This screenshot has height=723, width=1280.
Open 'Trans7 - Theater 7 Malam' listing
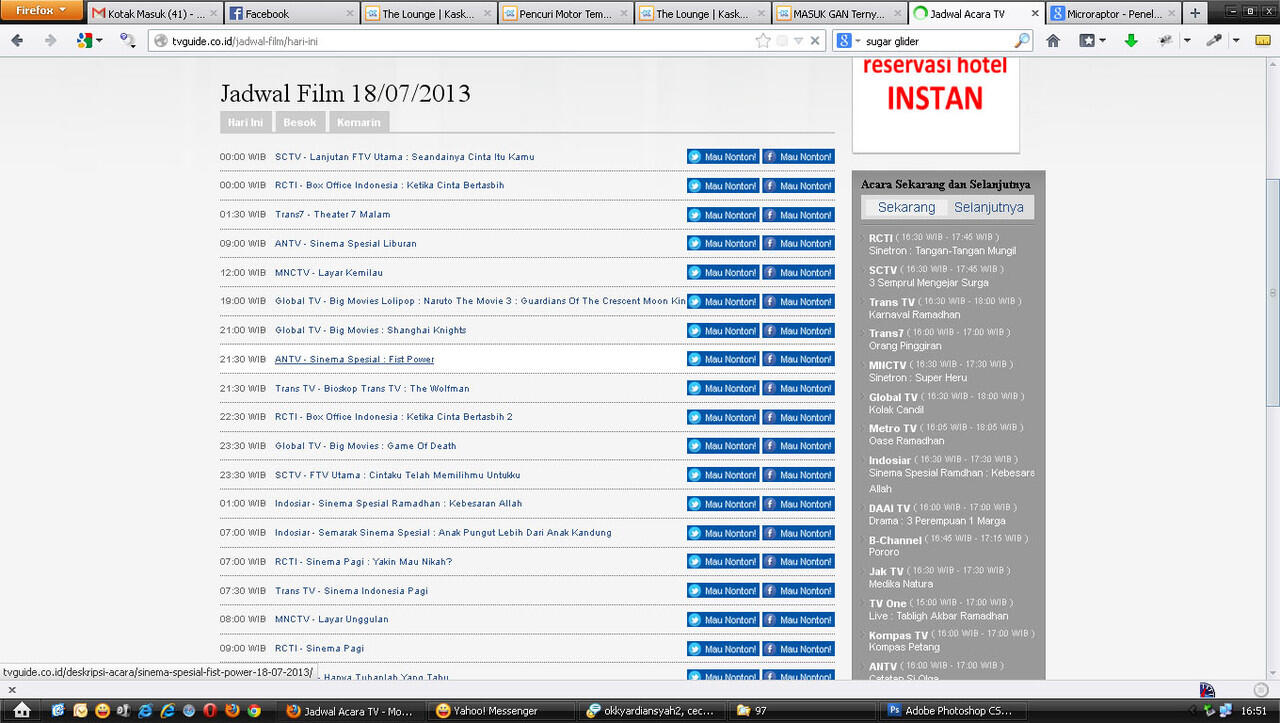[332, 214]
